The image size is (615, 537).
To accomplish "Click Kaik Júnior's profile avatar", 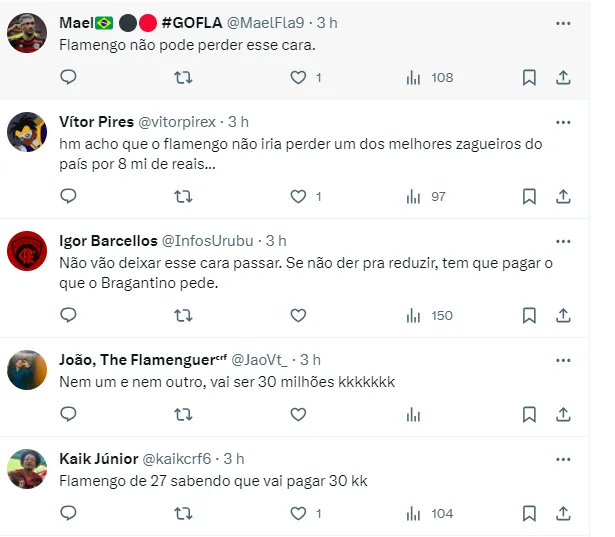I will click(27, 469).
